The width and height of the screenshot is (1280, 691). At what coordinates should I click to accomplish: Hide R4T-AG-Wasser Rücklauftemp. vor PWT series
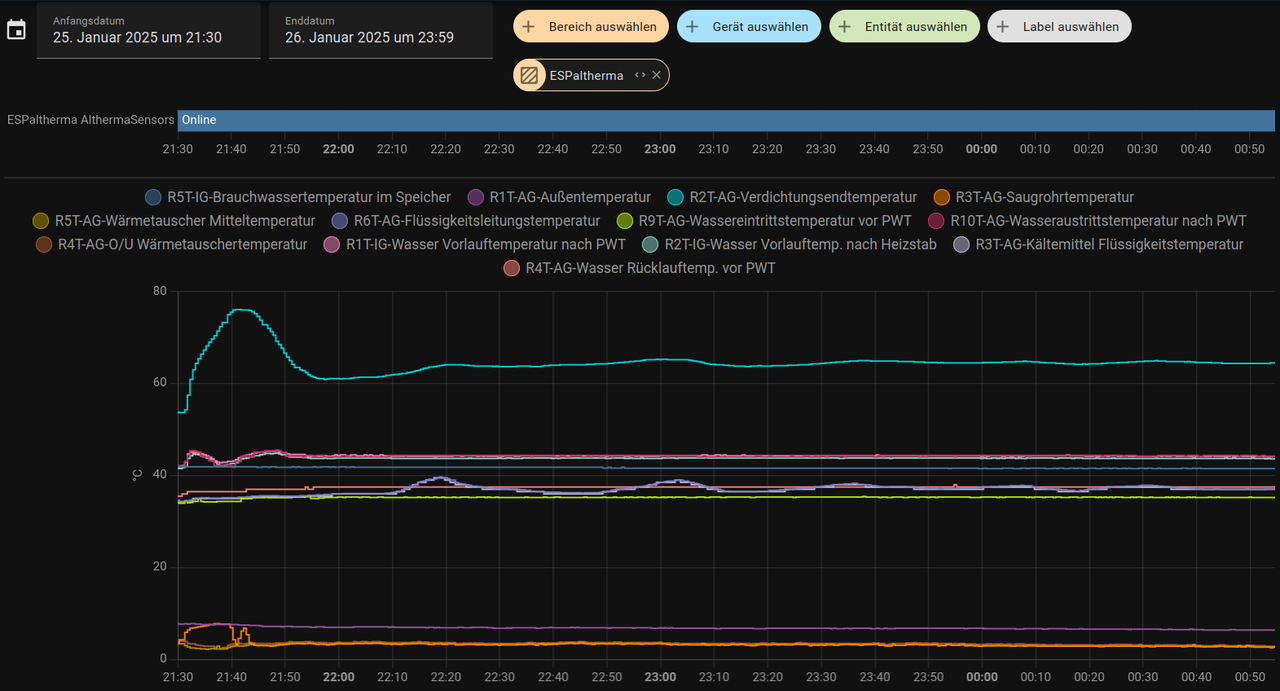click(x=639, y=267)
